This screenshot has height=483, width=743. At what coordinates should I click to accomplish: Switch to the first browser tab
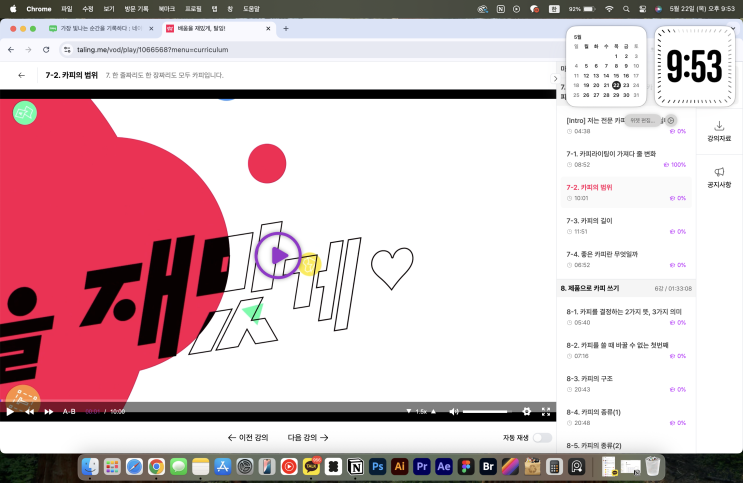(100, 28)
